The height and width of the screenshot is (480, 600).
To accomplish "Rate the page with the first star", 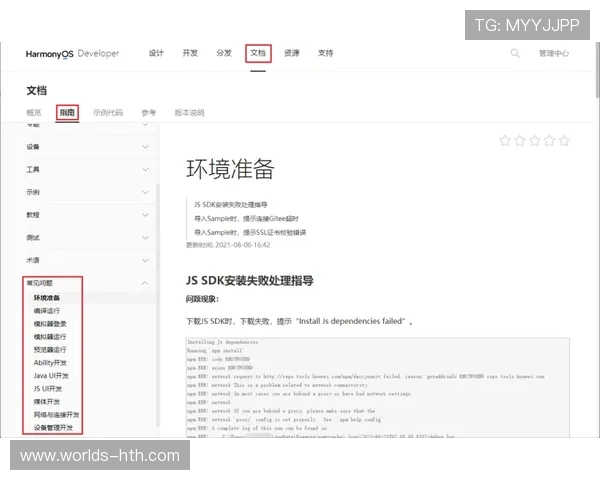I will [505, 140].
